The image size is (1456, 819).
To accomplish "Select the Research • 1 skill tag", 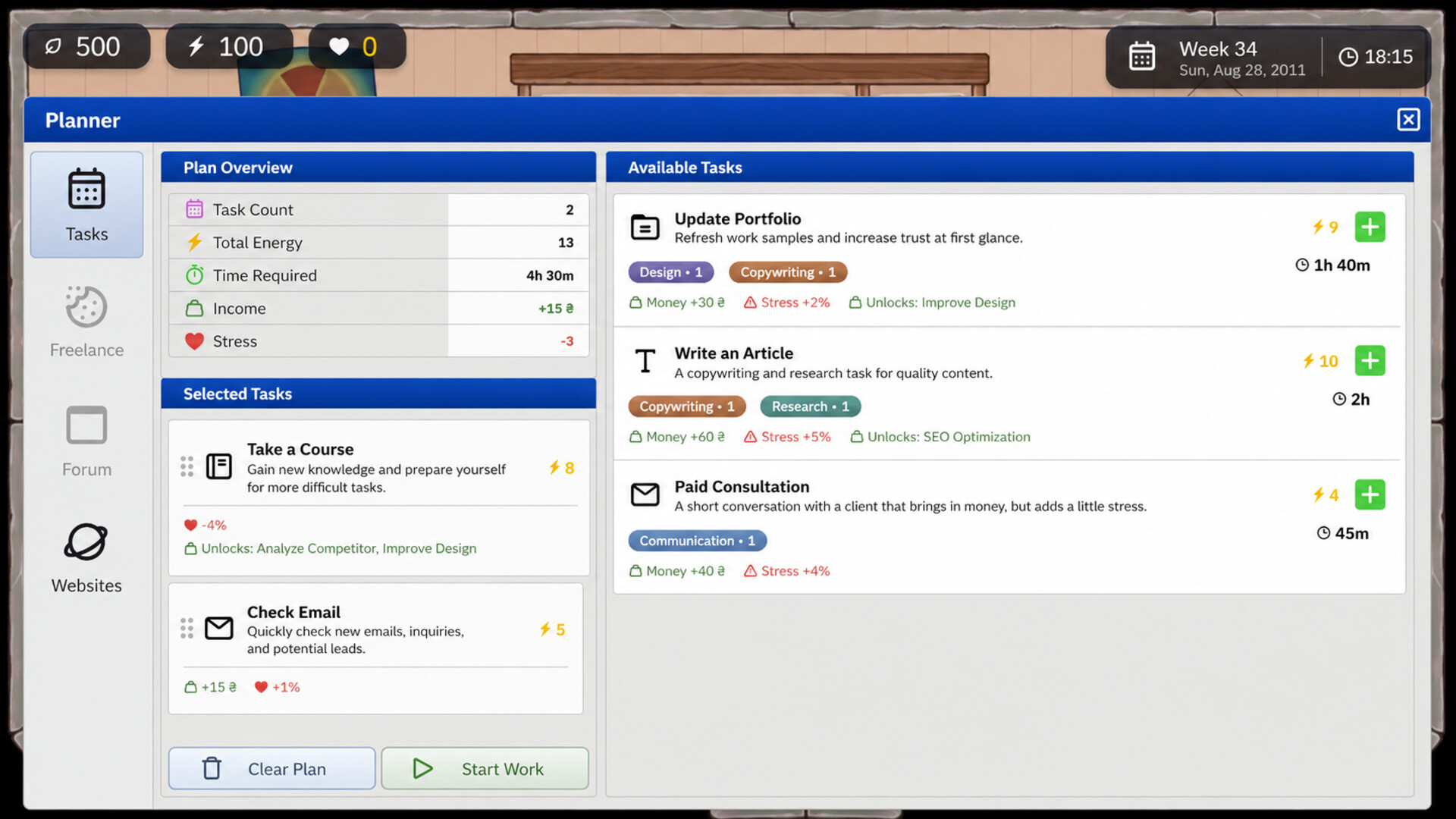I will click(x=810, y=406).
